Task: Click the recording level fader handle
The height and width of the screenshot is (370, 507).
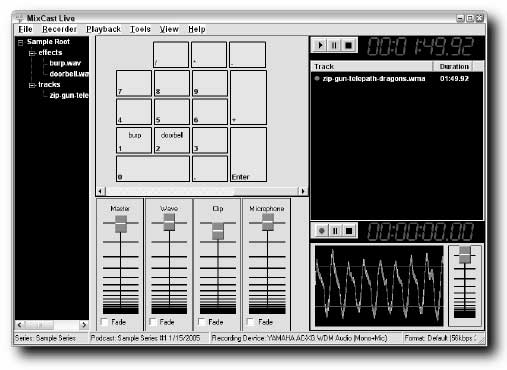Action: coord(465,255)
